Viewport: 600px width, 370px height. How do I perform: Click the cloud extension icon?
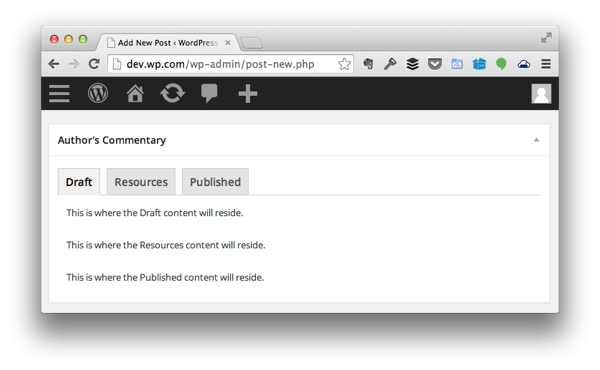pyautogui.click(x=524, y=64)
